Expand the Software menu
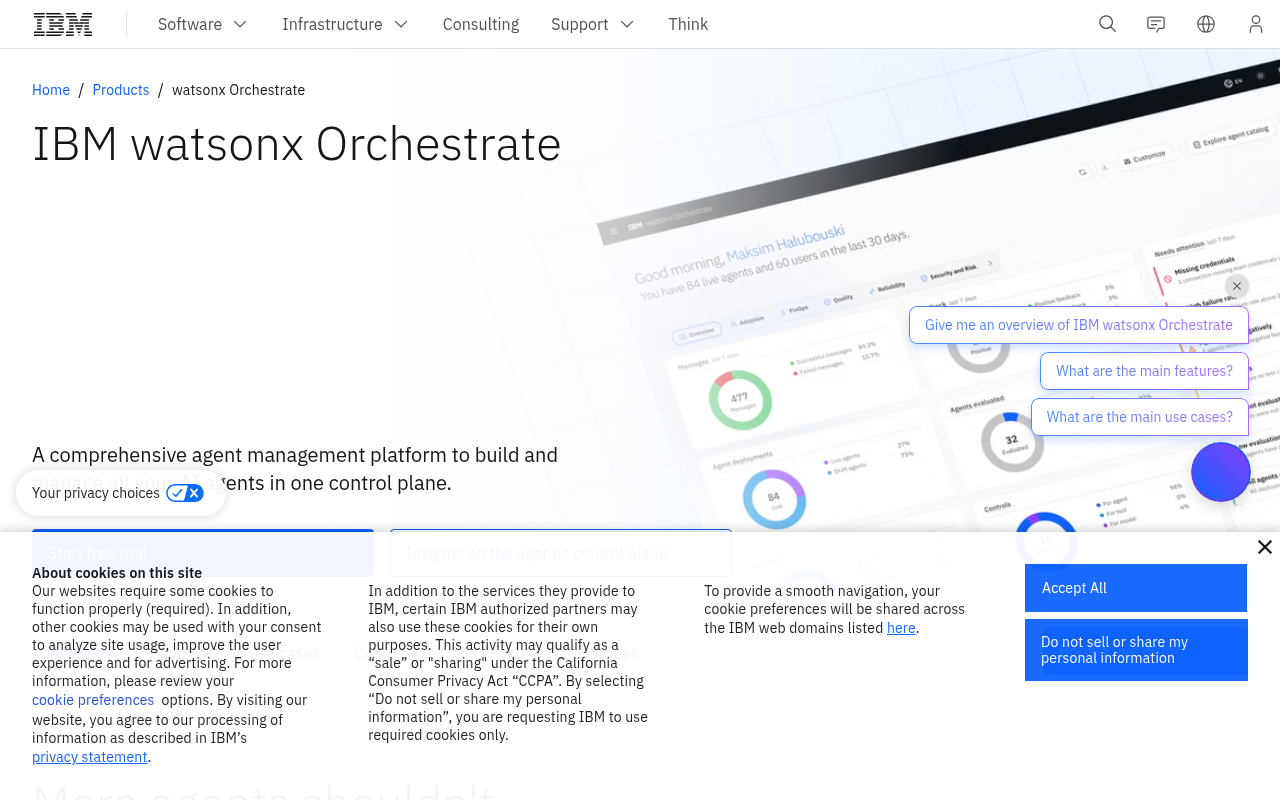This screenshot has width=1280, height=800. click(x=202, y=24)
